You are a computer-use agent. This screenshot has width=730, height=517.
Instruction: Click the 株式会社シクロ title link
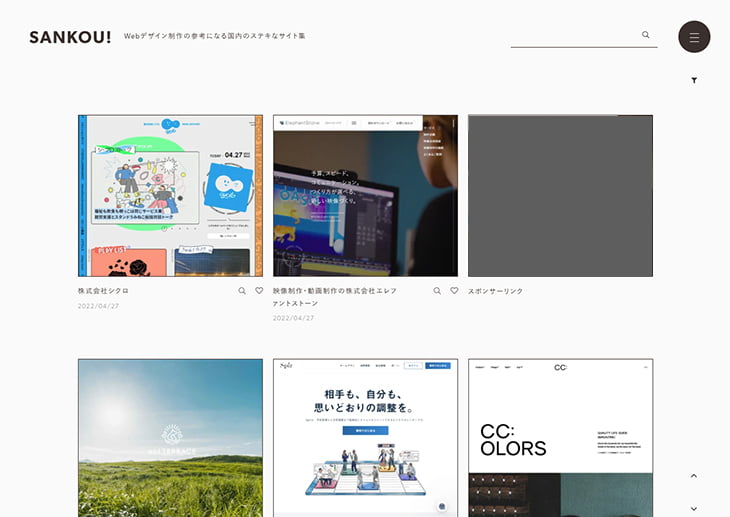[x=104, y=291]
